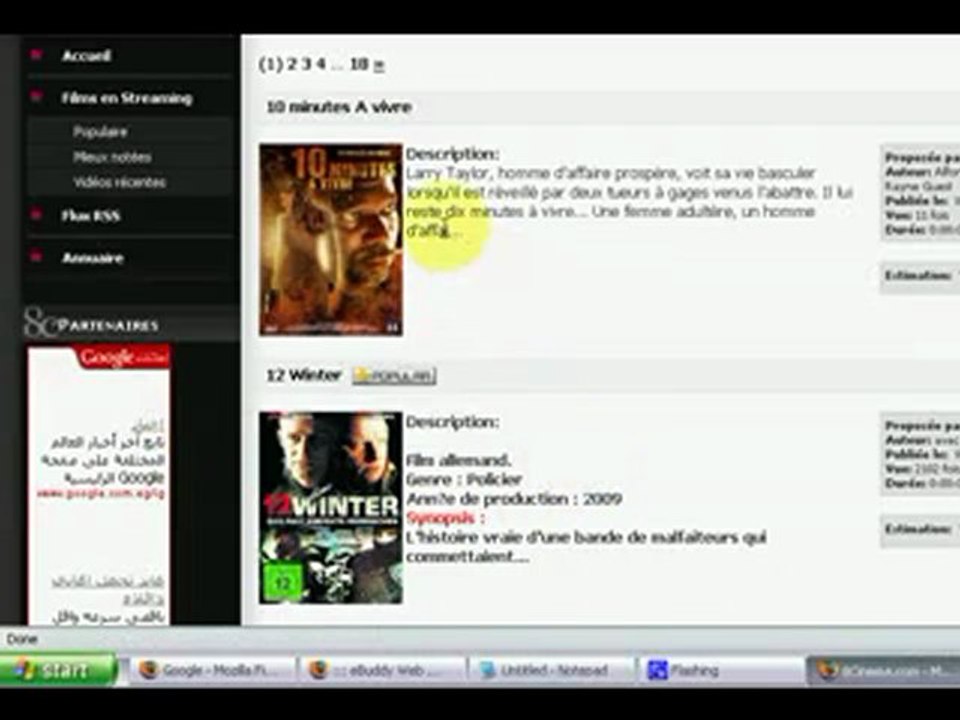Go to page 4 of results

(321, 64)
